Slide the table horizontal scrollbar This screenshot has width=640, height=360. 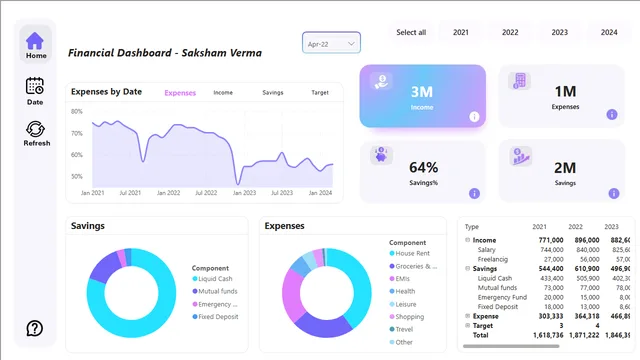click(x=511, y=346)
